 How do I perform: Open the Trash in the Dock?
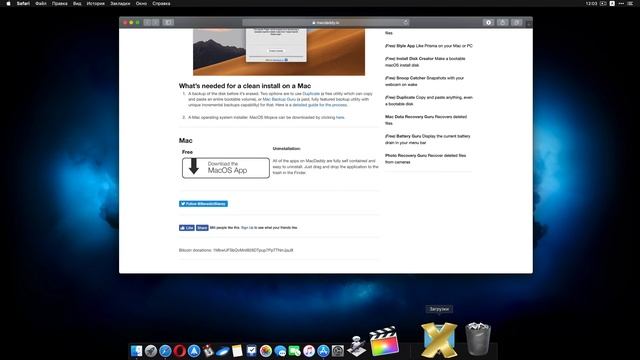click(478, 339)
